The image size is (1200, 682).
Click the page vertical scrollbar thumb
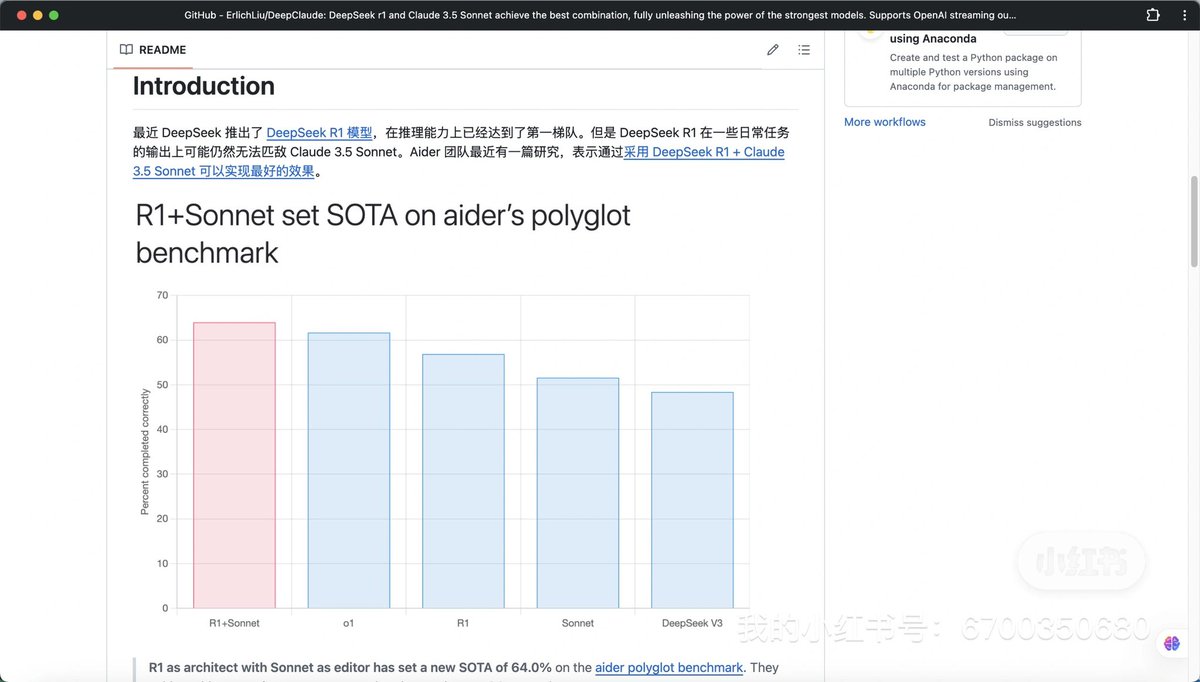pyautogui.click(x=1193, y=222)
